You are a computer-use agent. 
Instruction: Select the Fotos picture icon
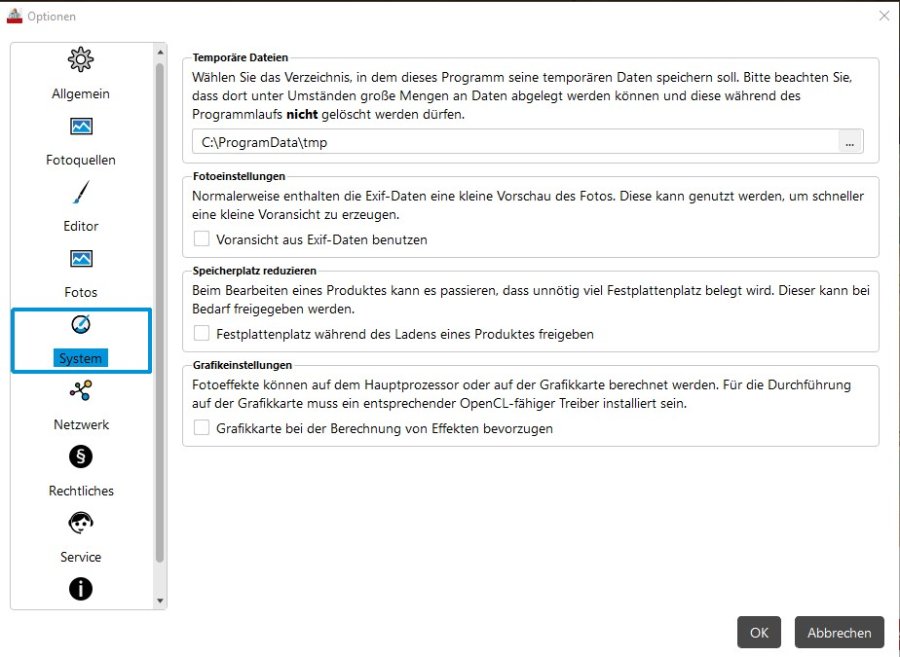81,259
